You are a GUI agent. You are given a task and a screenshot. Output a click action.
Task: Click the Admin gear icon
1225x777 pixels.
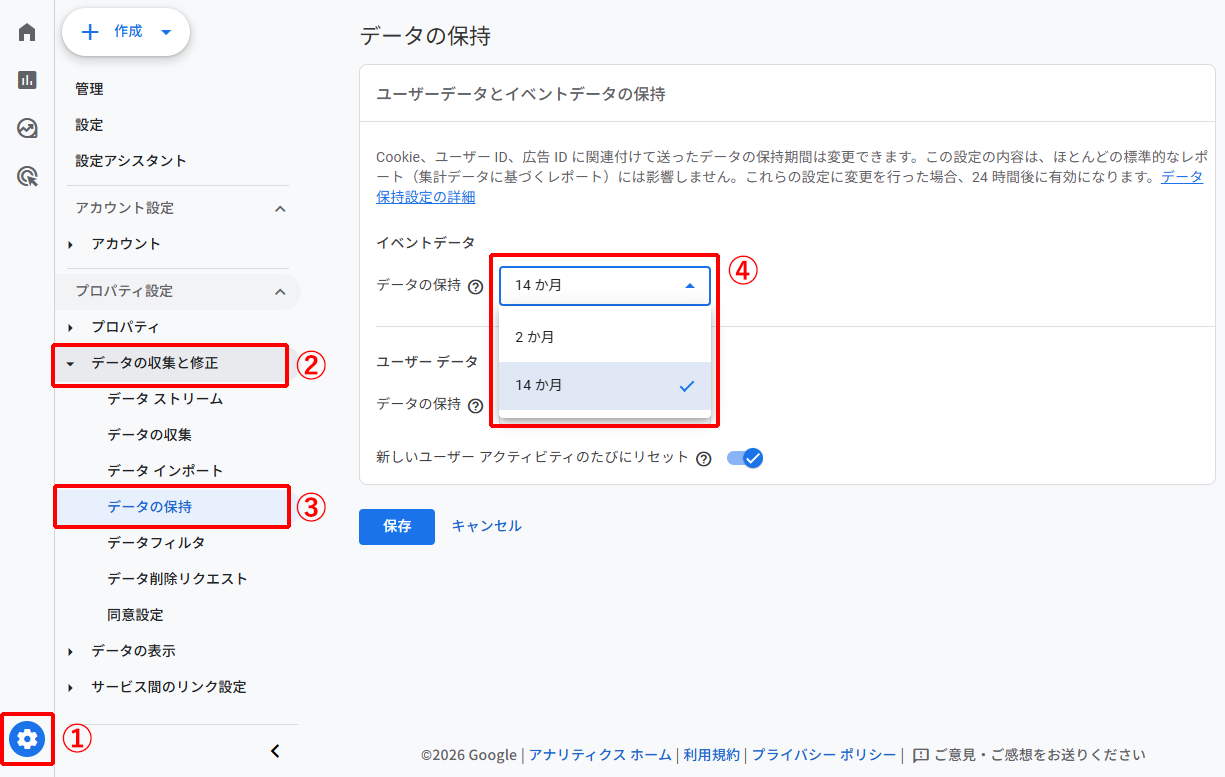[26, 739]
